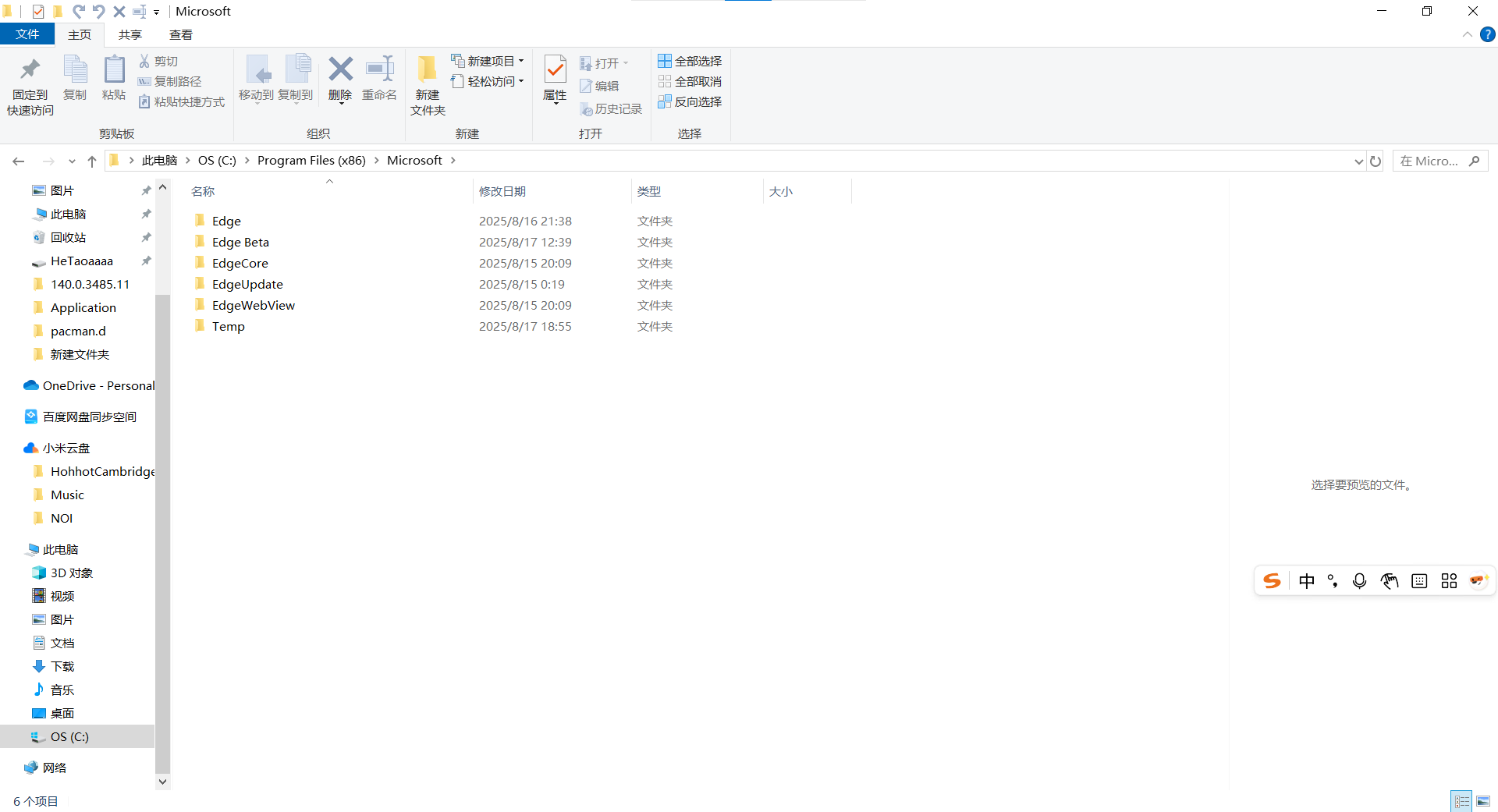Open the recent locations dropdown arrow
The height and width of the screenshot is (812, 1498).
tap(72, 161)
